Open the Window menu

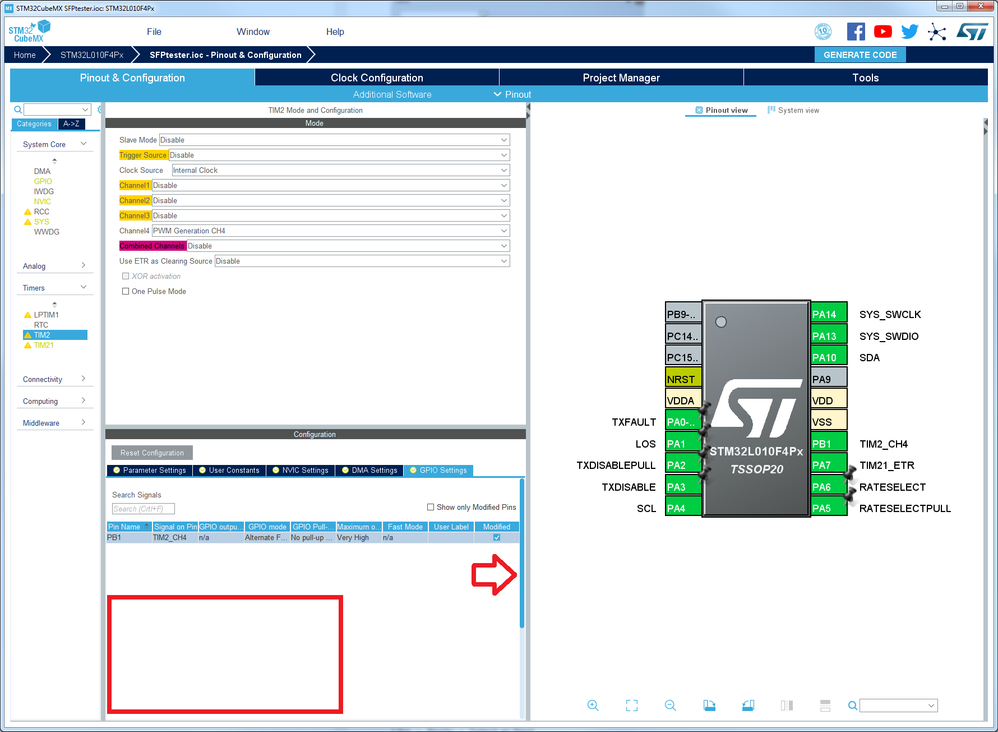[x=253, y=32]
